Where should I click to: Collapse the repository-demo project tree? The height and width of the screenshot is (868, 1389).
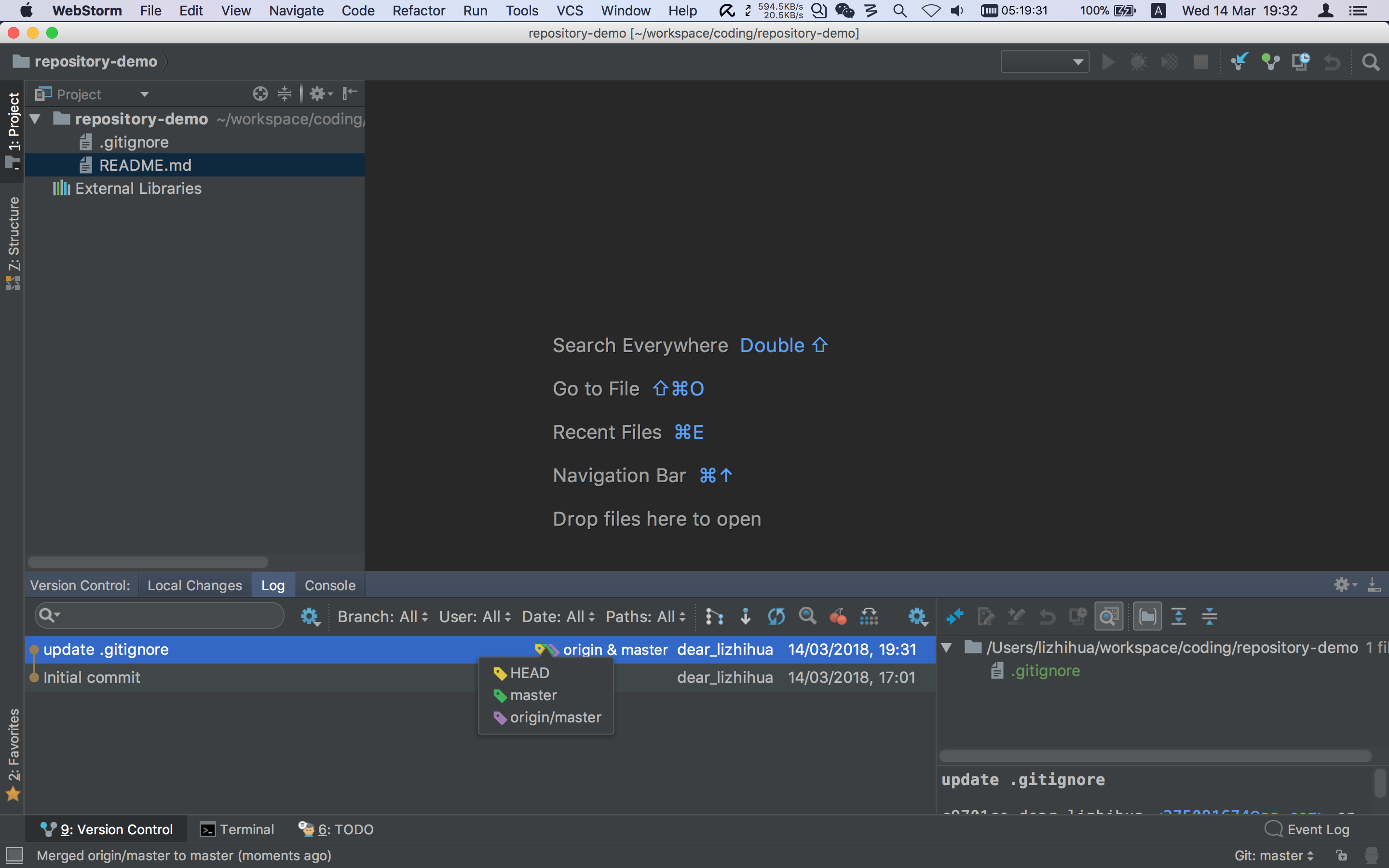tap(34, 119)
